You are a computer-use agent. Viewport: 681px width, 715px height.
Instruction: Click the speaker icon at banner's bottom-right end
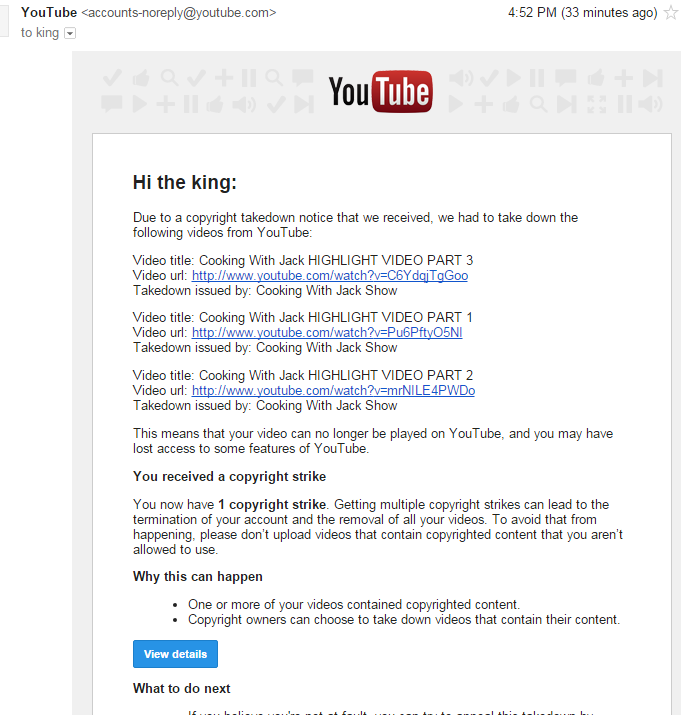(651, 104)
